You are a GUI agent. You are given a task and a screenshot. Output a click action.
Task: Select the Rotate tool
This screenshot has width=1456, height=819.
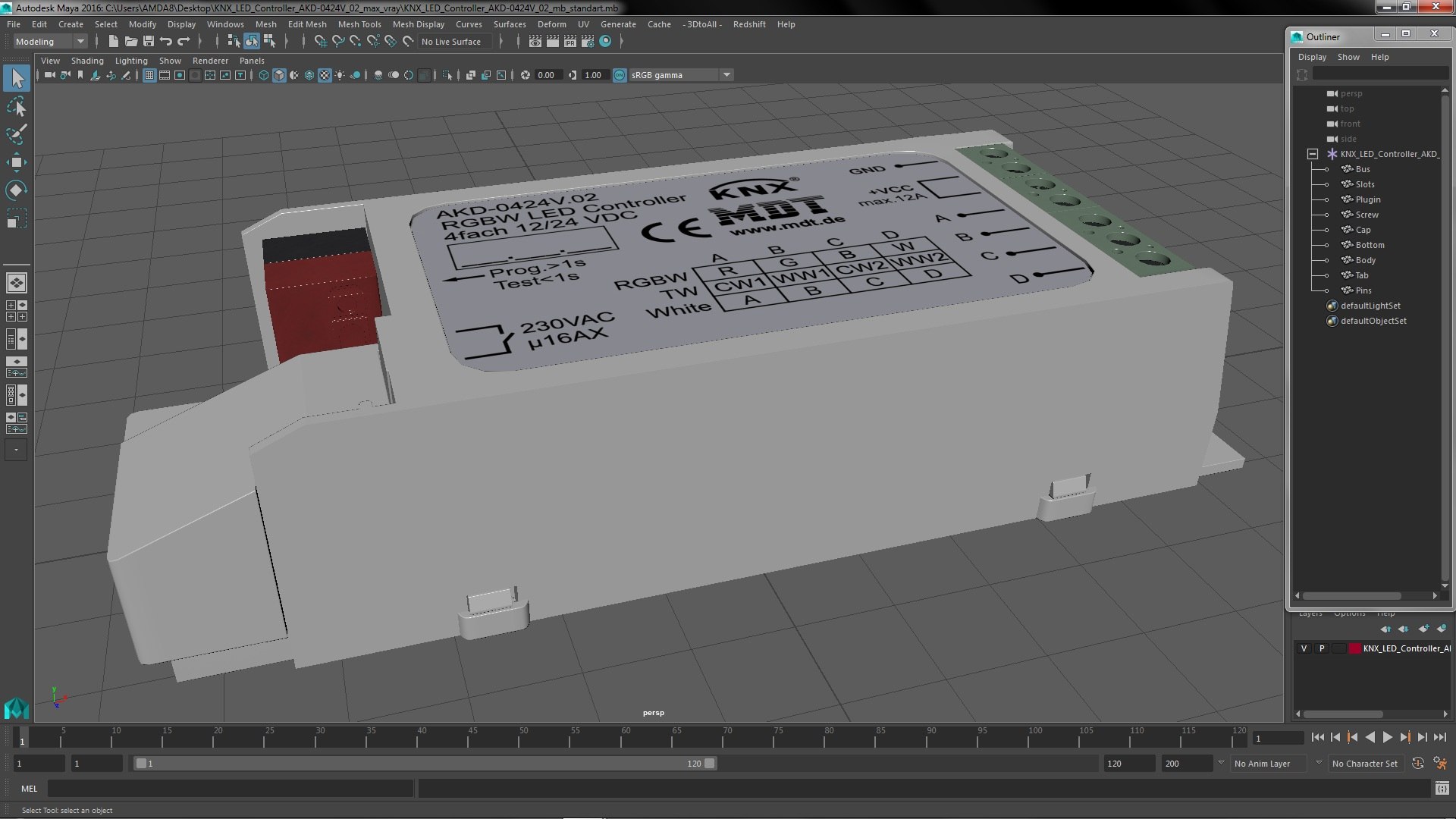[x=16, y=190]
